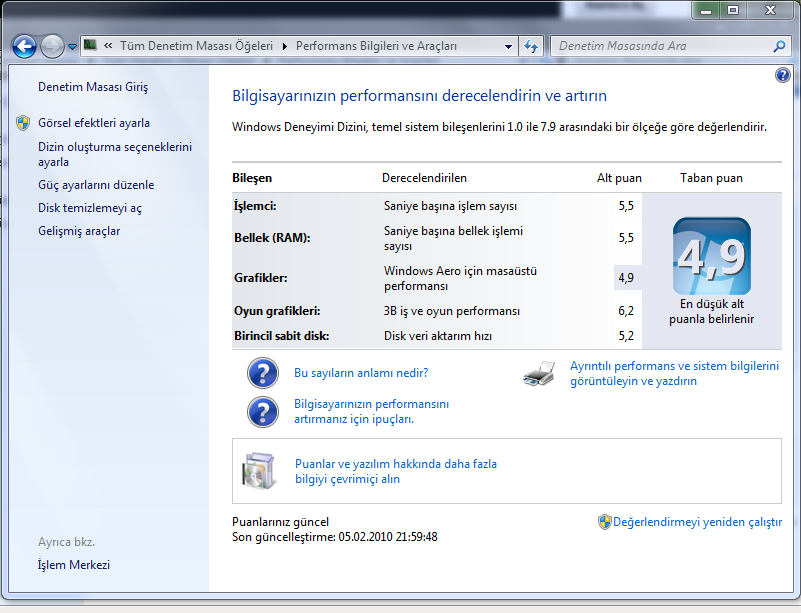Open Ayrıntılı performans ve sistem bilgilerini link

click(674, 373)
